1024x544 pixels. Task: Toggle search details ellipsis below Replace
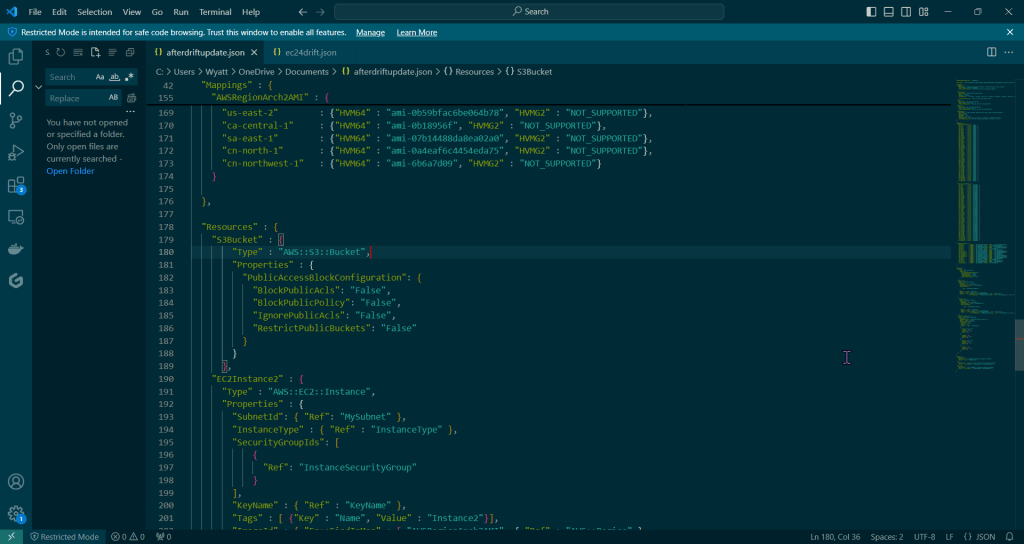tap(130, 111)
